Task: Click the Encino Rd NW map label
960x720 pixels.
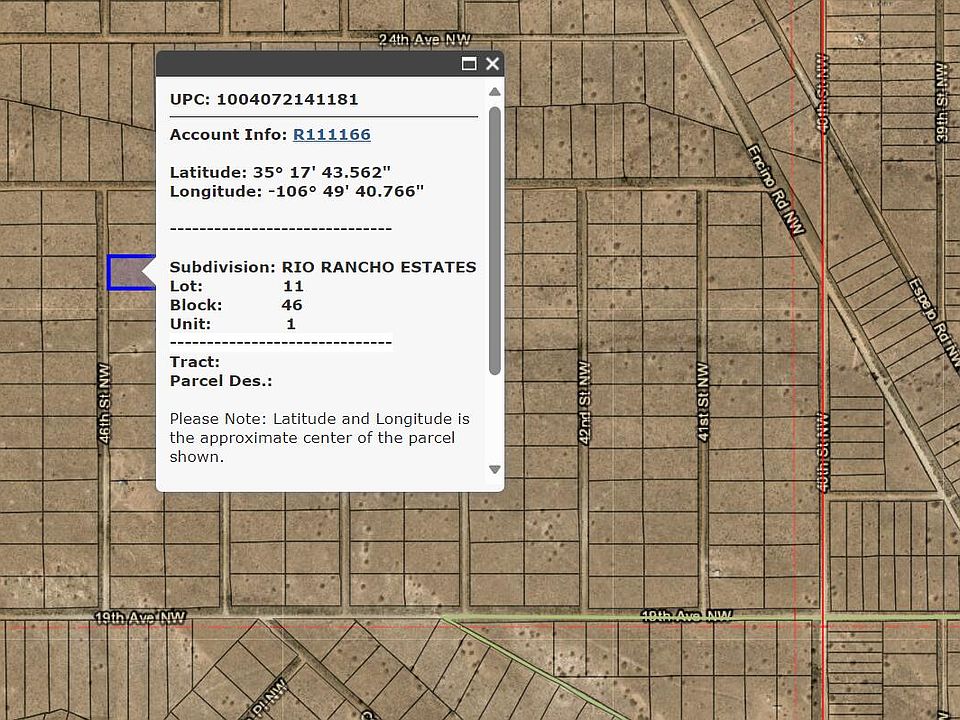Action: click(776, 190)
